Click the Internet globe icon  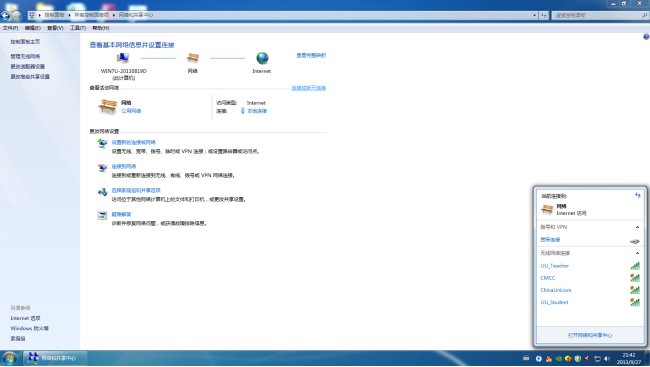point(262,58)
